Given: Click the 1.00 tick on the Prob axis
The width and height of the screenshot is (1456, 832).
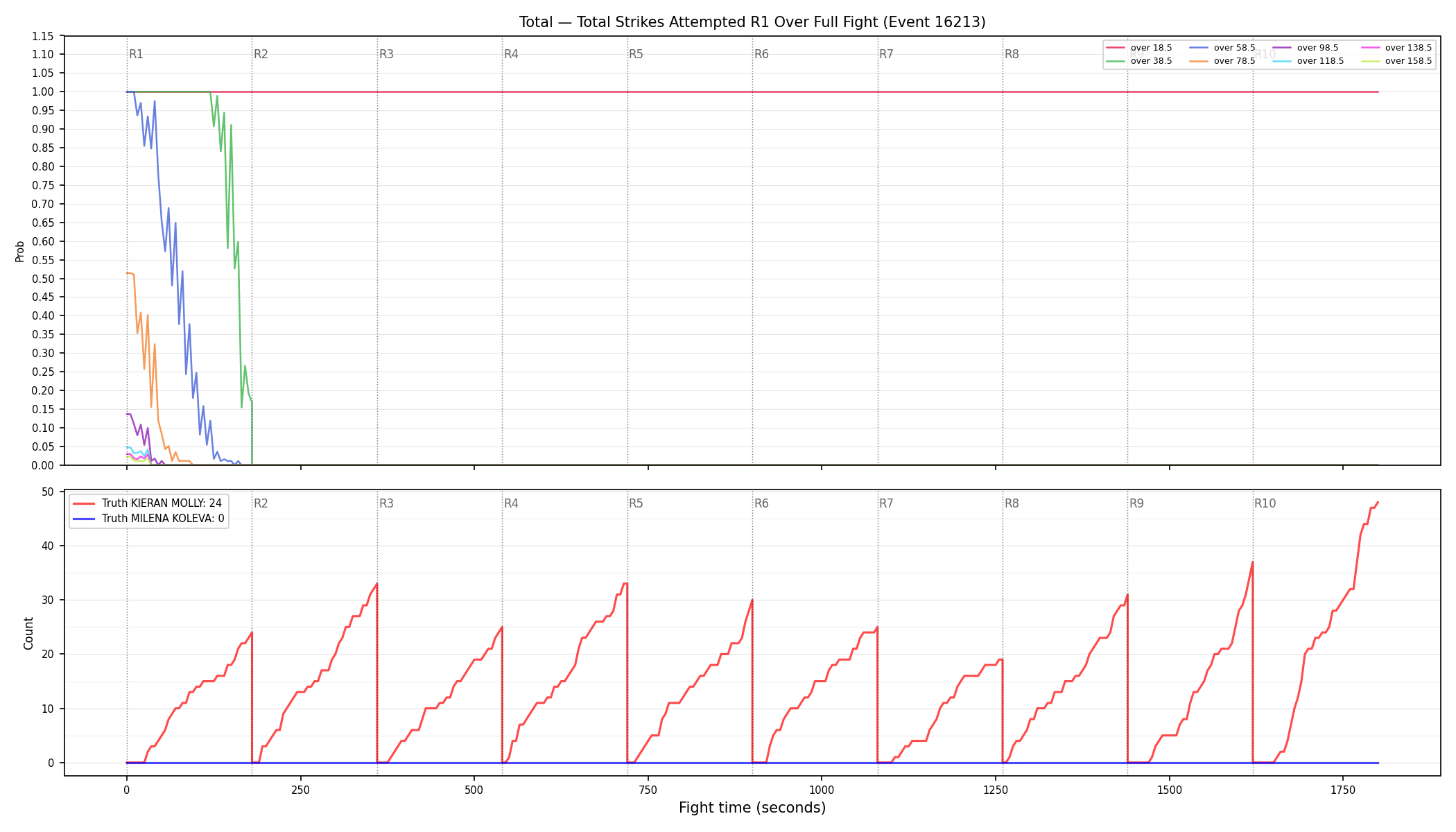Looking at the screenshot, I should 43,92.
